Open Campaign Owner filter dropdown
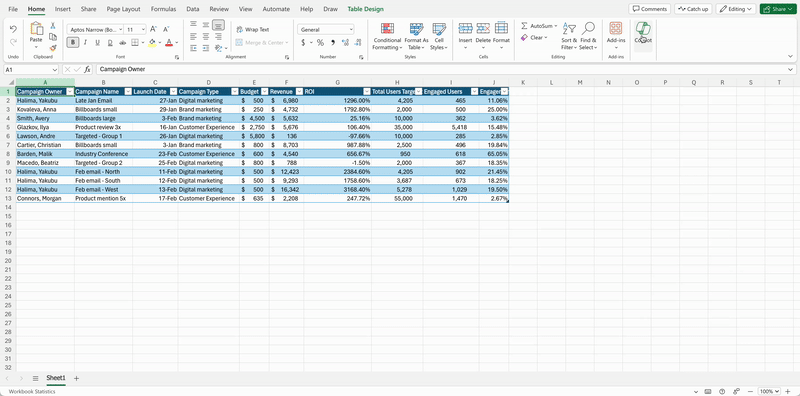Screen dimensions: 800x396 click(x=70, y=91)
